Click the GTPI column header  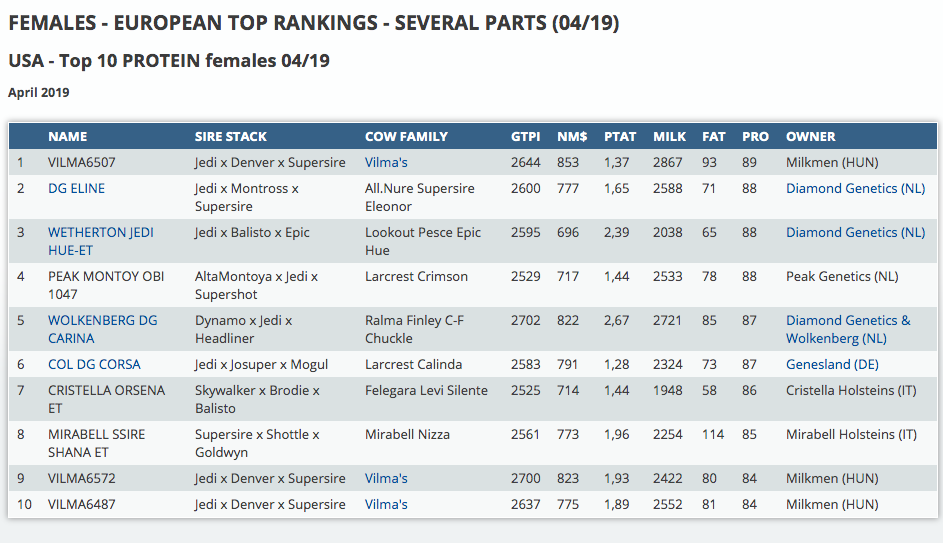(525, 136)
